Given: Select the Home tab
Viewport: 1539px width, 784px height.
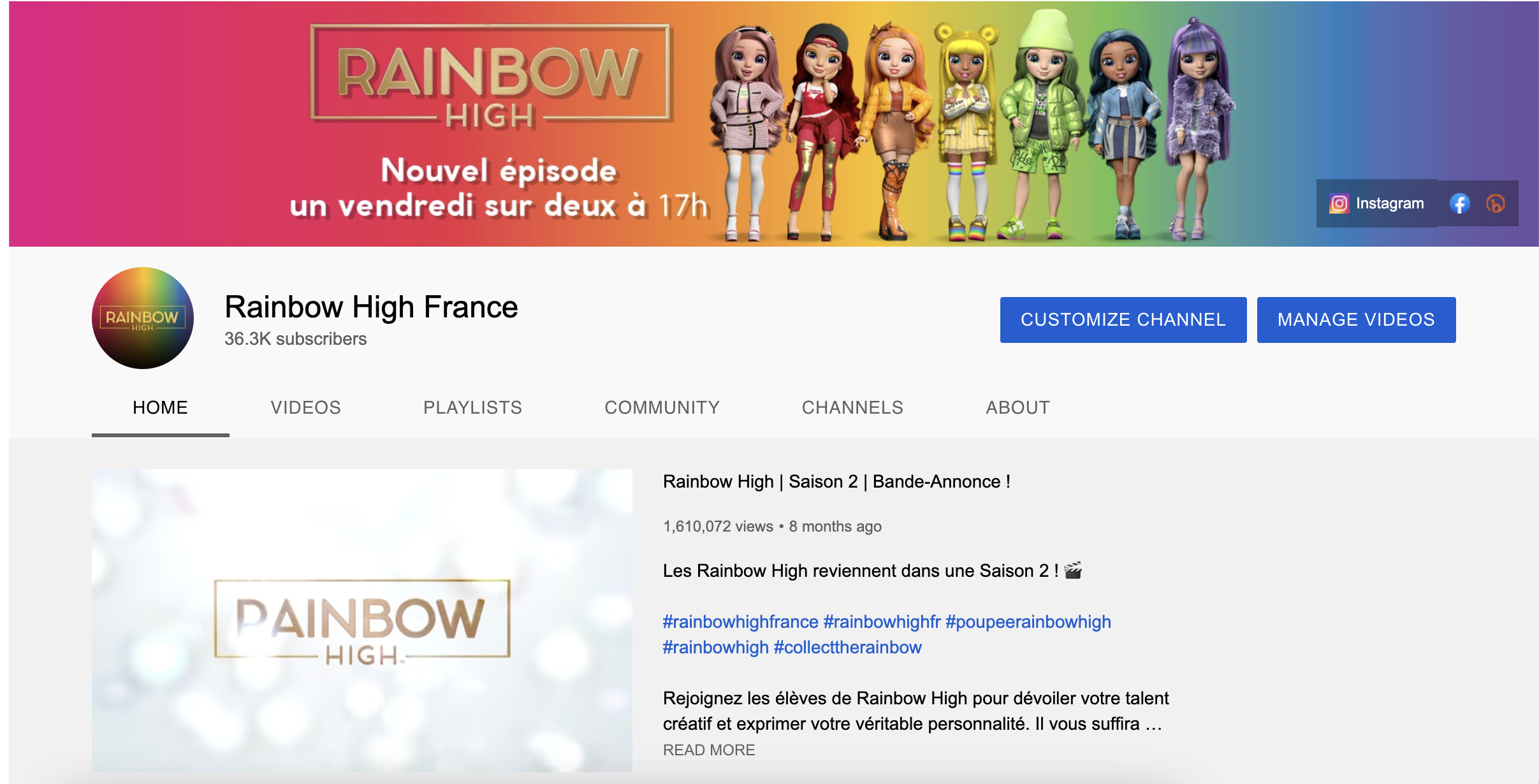Looking at the screenshot, I should tap(161, 407).
